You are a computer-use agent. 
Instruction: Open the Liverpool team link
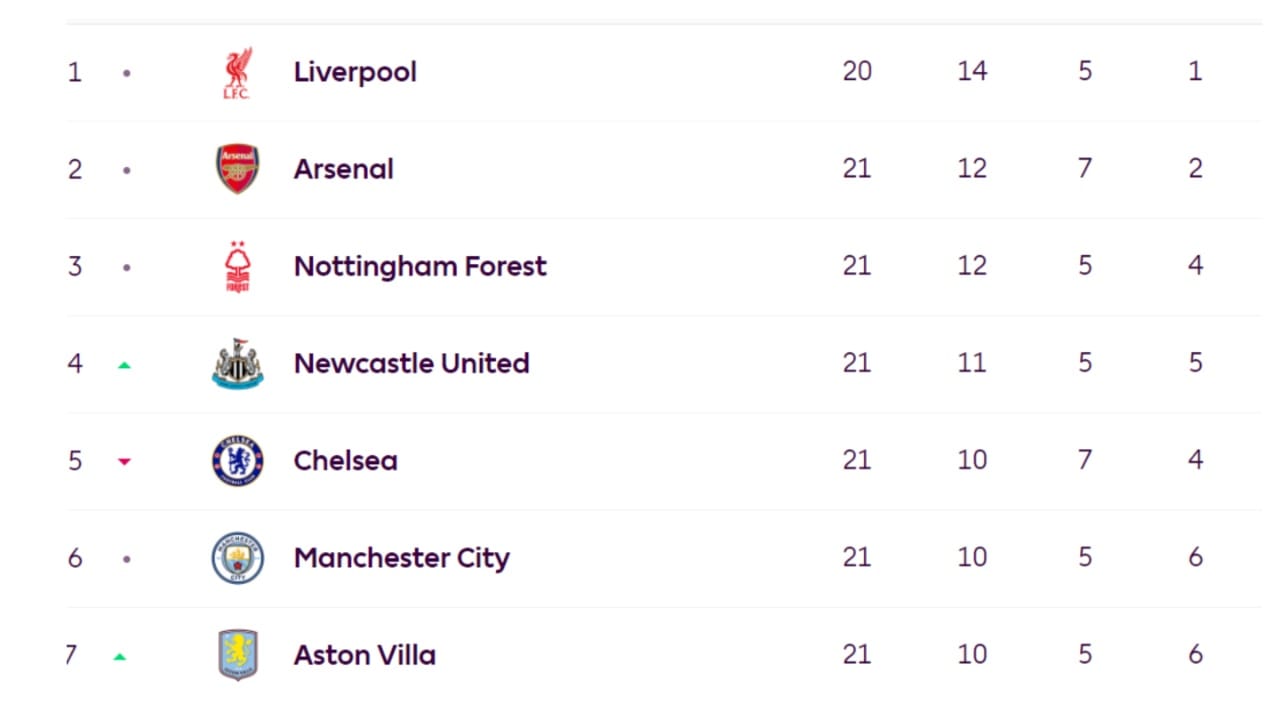(355, 72)
